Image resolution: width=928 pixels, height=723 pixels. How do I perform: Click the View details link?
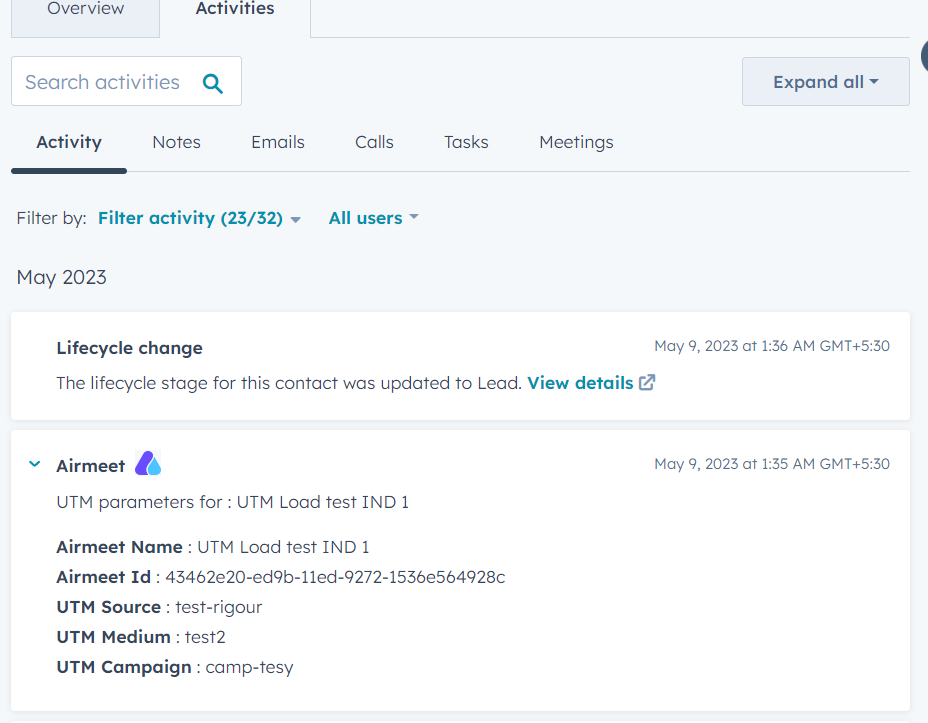(580, 383)
